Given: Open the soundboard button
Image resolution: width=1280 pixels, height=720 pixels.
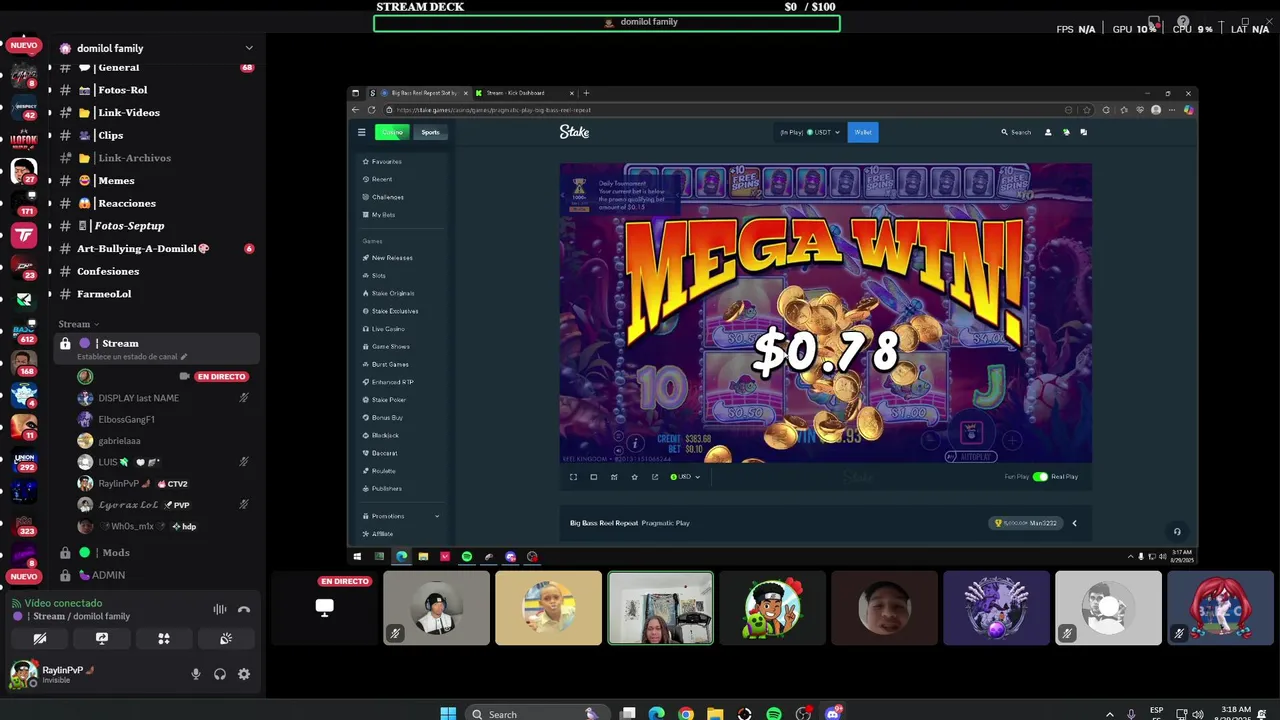Looking at the screenshot, I should [x=226, y=638].
